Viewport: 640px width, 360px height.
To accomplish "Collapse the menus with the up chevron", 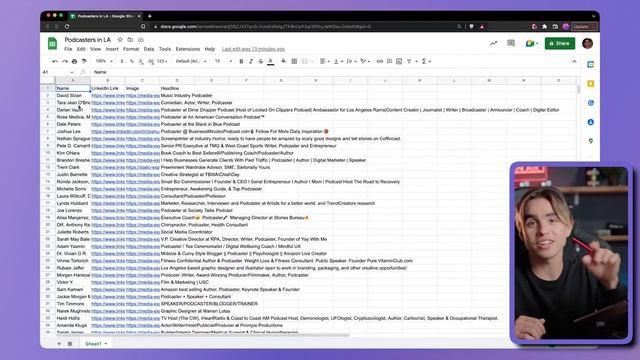I will pyautogui.click(x=574, y=61).
